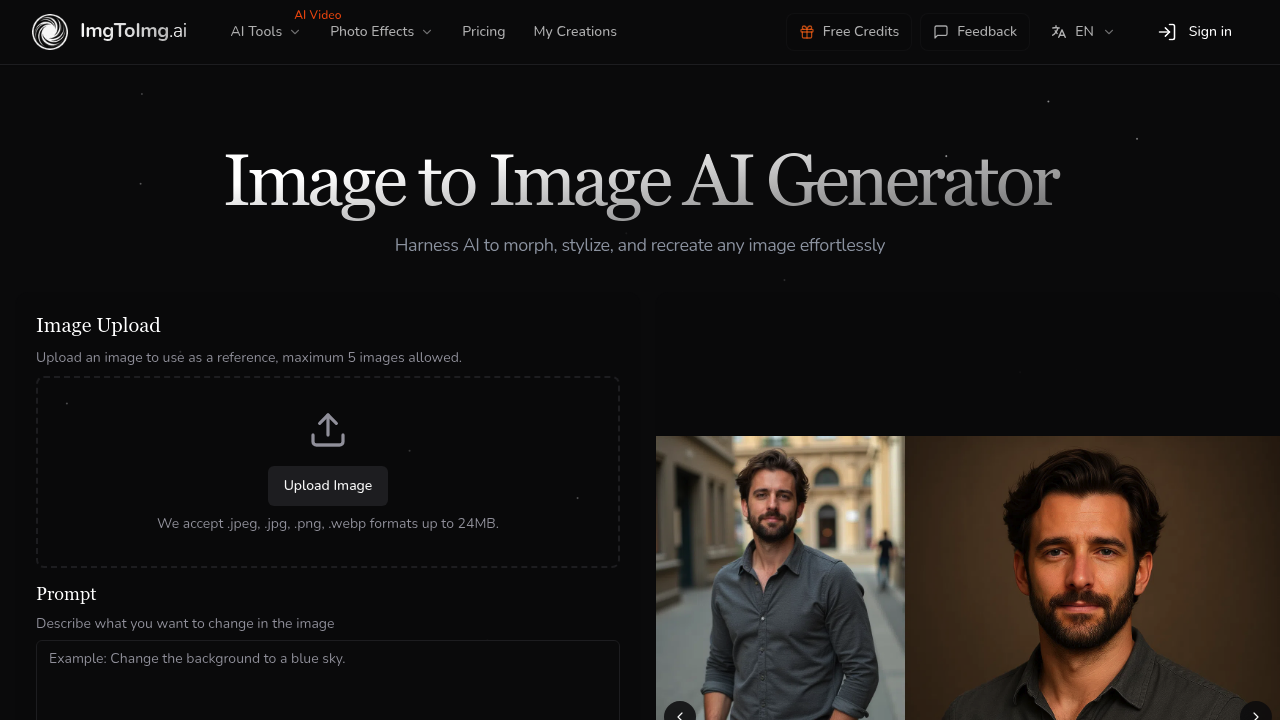The image size is (1280, 720).
Task: Click the sign-in arrow icon
Action: (x=1167, y=31)
